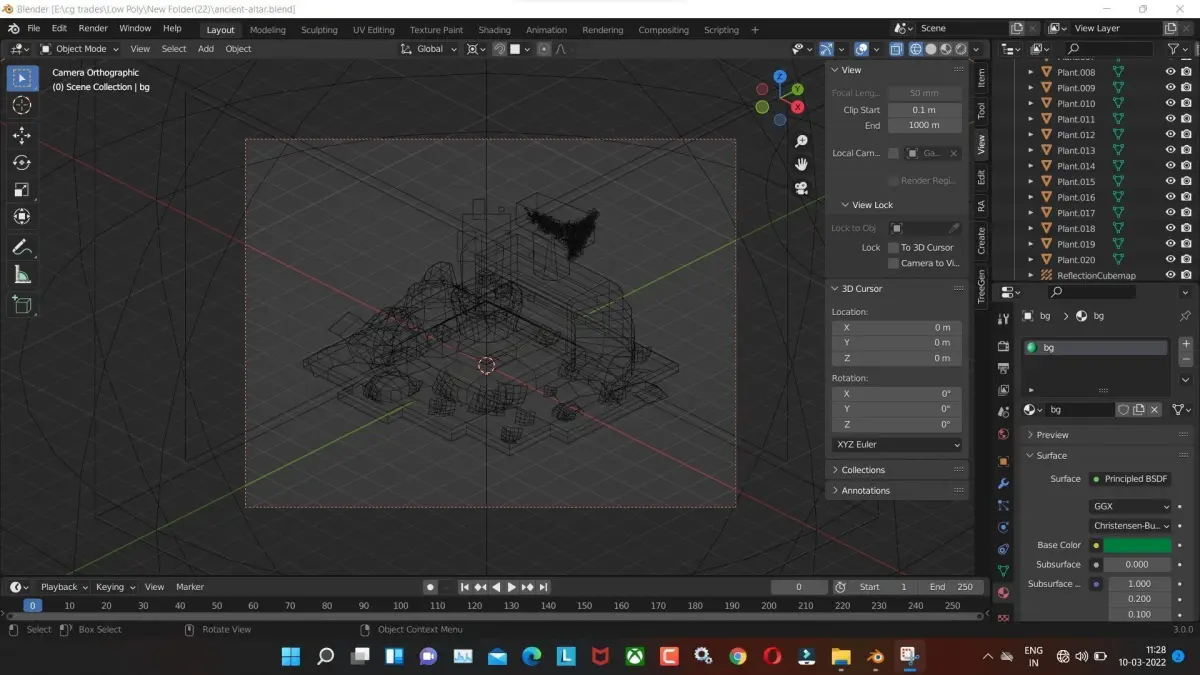Viewport: 1200px width, 675px height.
Task: Open the Material properties tab icon
Action: (x=1003, y=593)
